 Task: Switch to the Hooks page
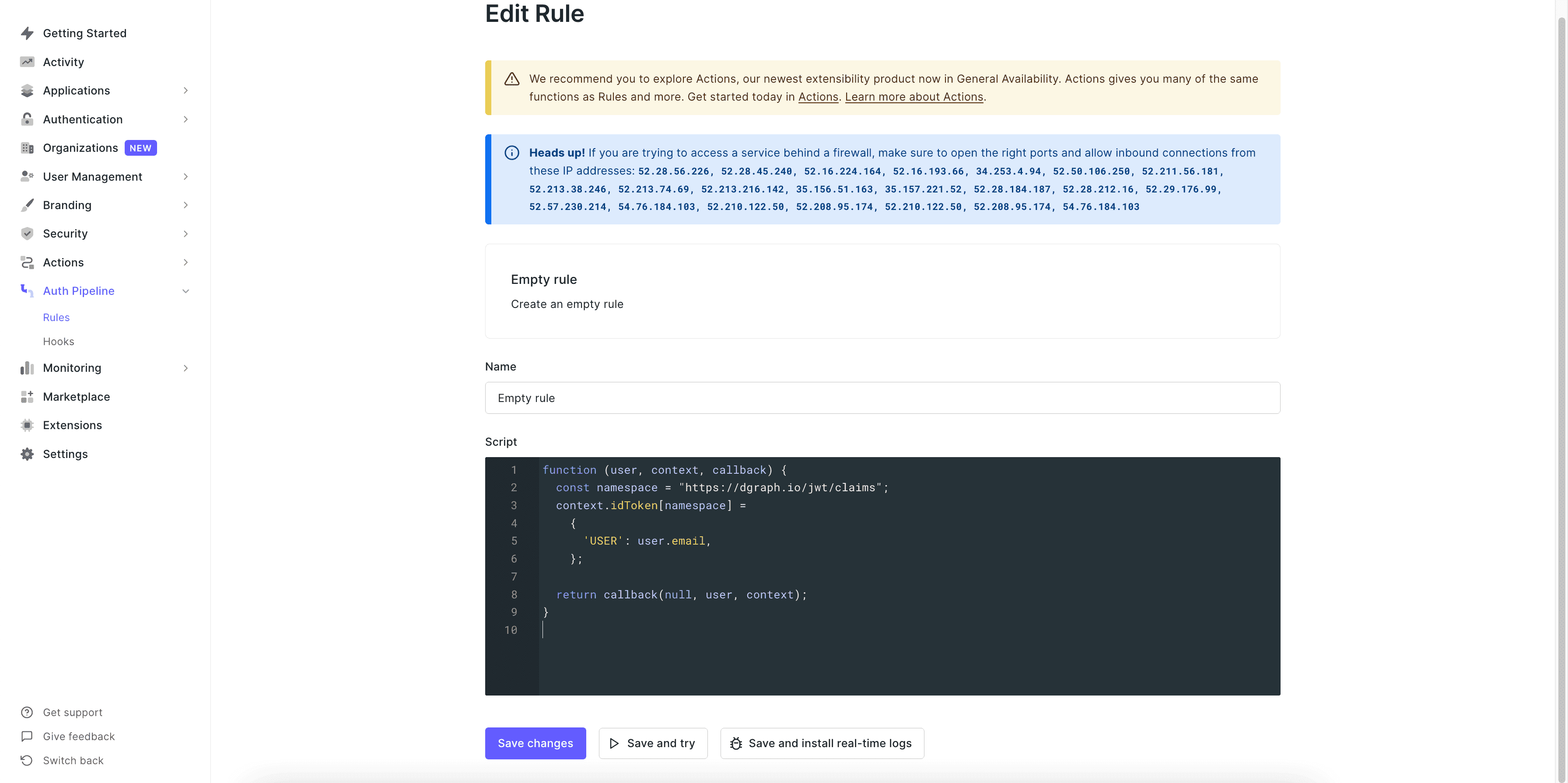pos(59,341)
